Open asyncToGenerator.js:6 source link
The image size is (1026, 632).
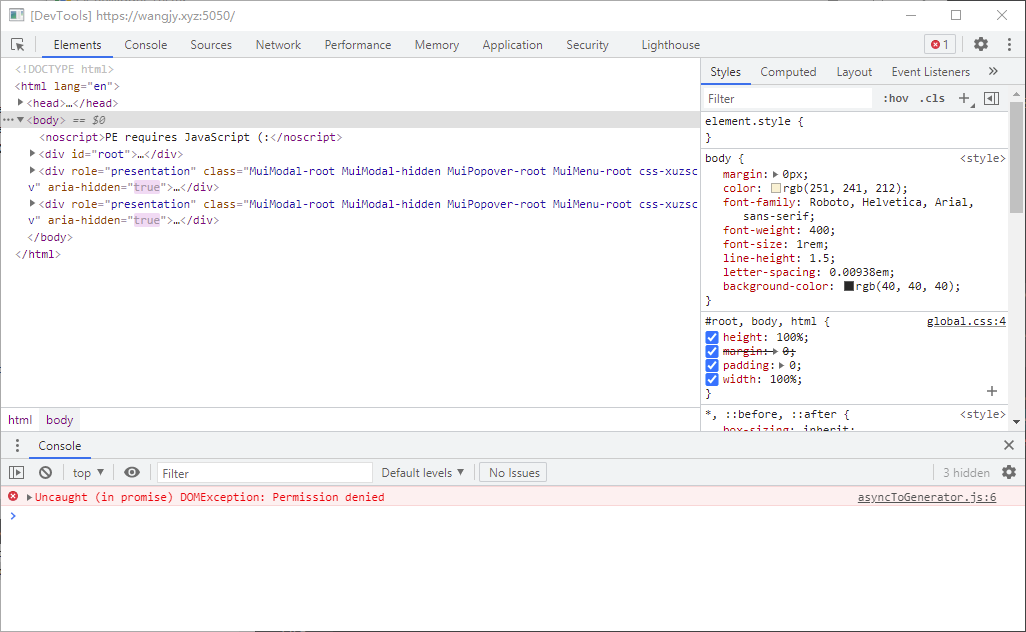point(927,497)
